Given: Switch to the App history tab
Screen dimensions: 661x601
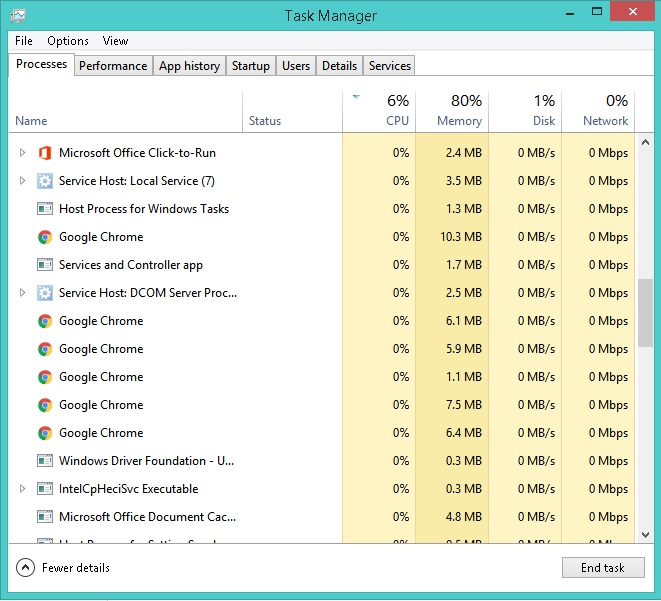Looking at the screenshot, I should tap(189, 66).
